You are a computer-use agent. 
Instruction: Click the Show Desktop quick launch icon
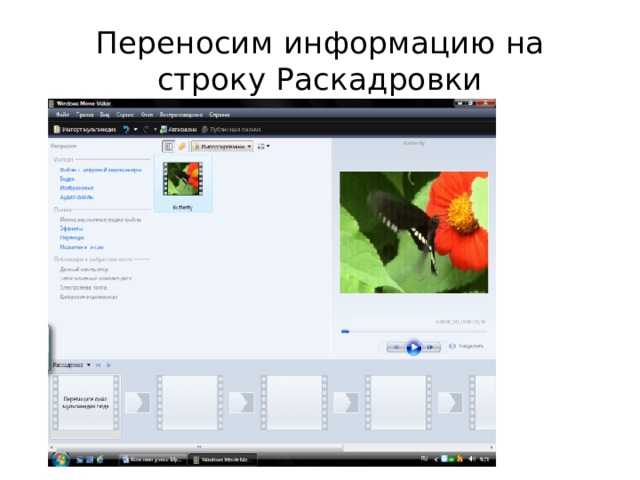click(80, 460)
